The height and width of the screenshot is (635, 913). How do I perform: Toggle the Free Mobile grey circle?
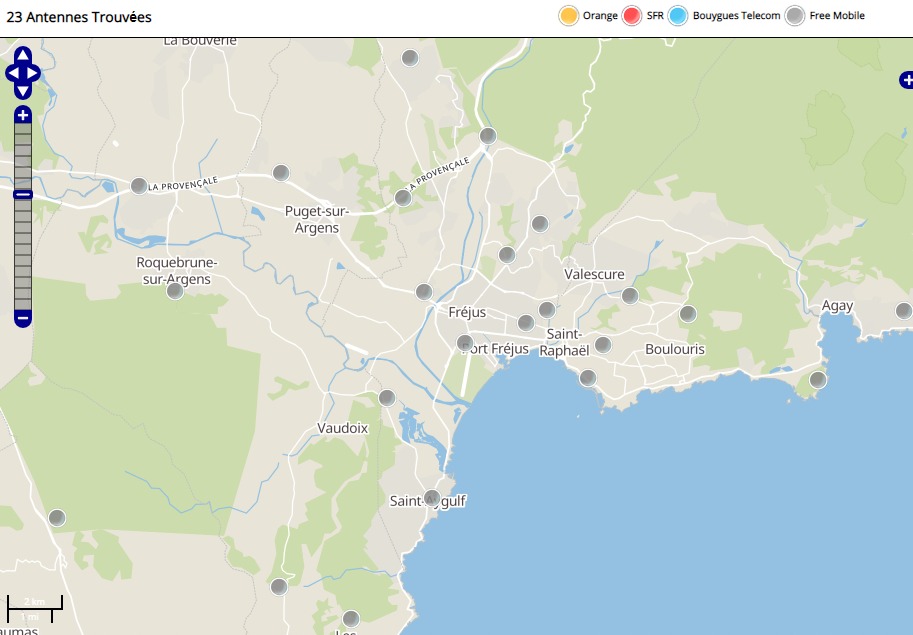click(795, 16)
